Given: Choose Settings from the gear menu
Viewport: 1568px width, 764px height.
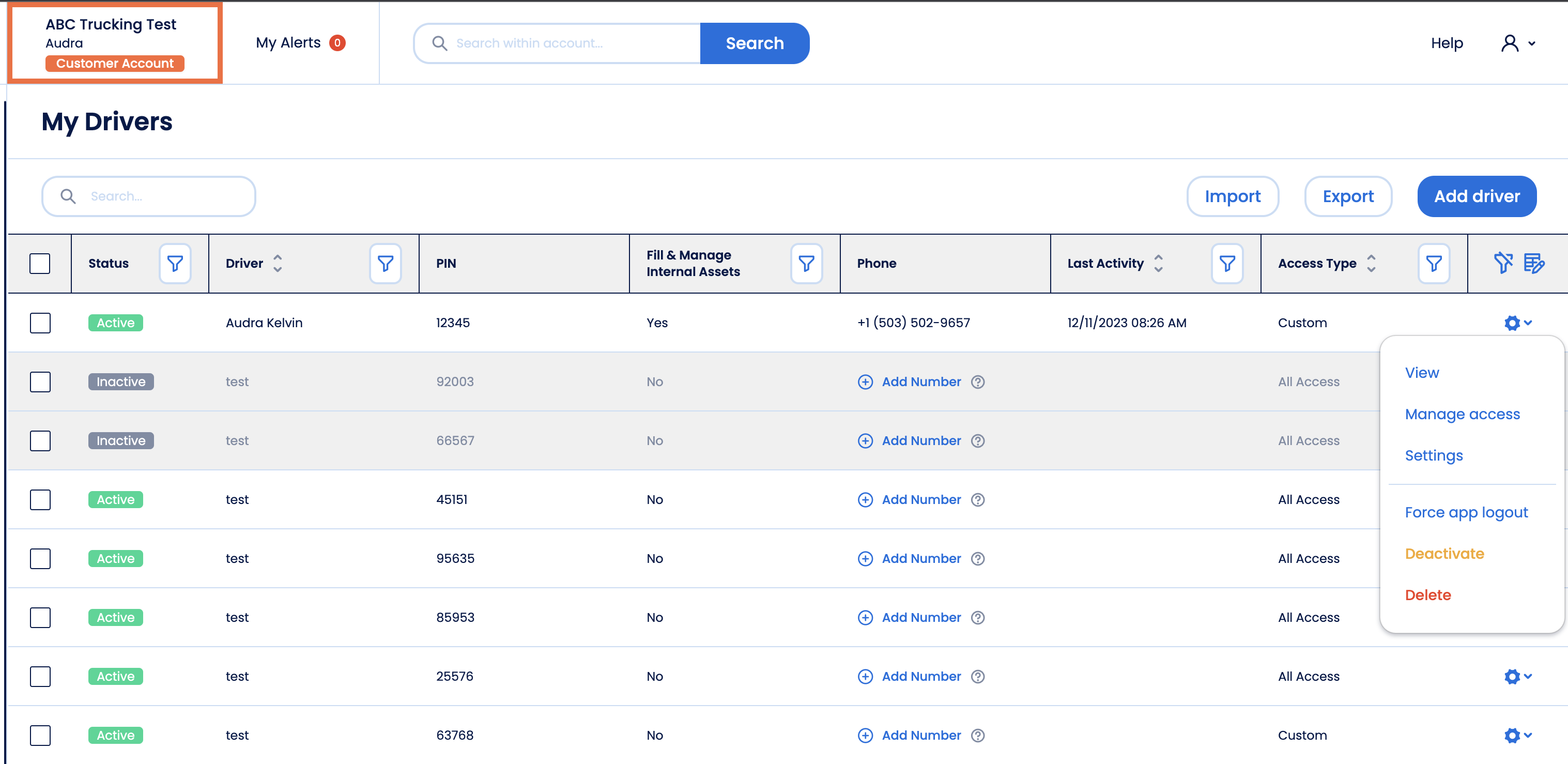Looking at the screenshot, I should tap(1434, 455).
